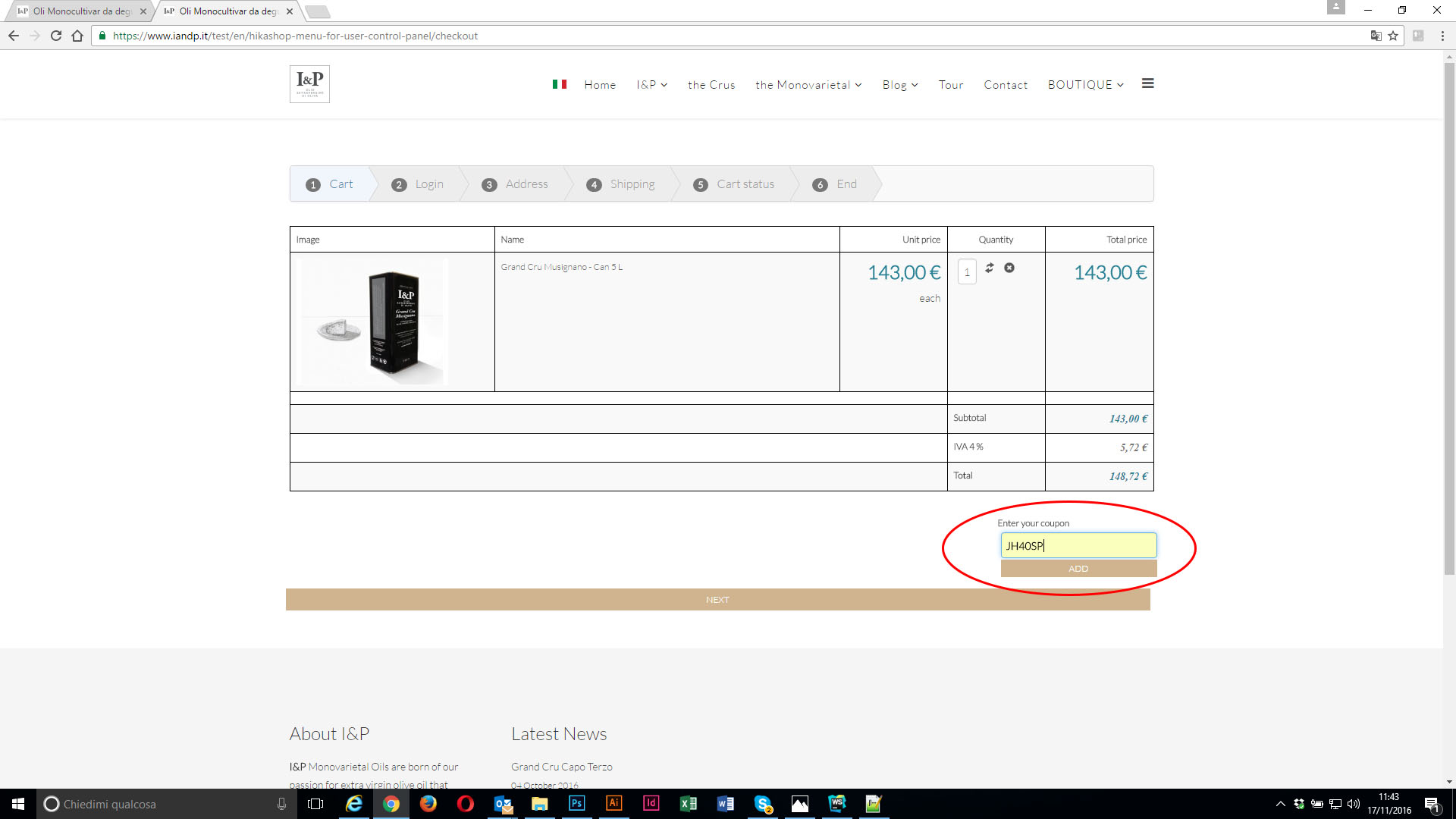Open the Grand Cru Musignano product link

561,267
